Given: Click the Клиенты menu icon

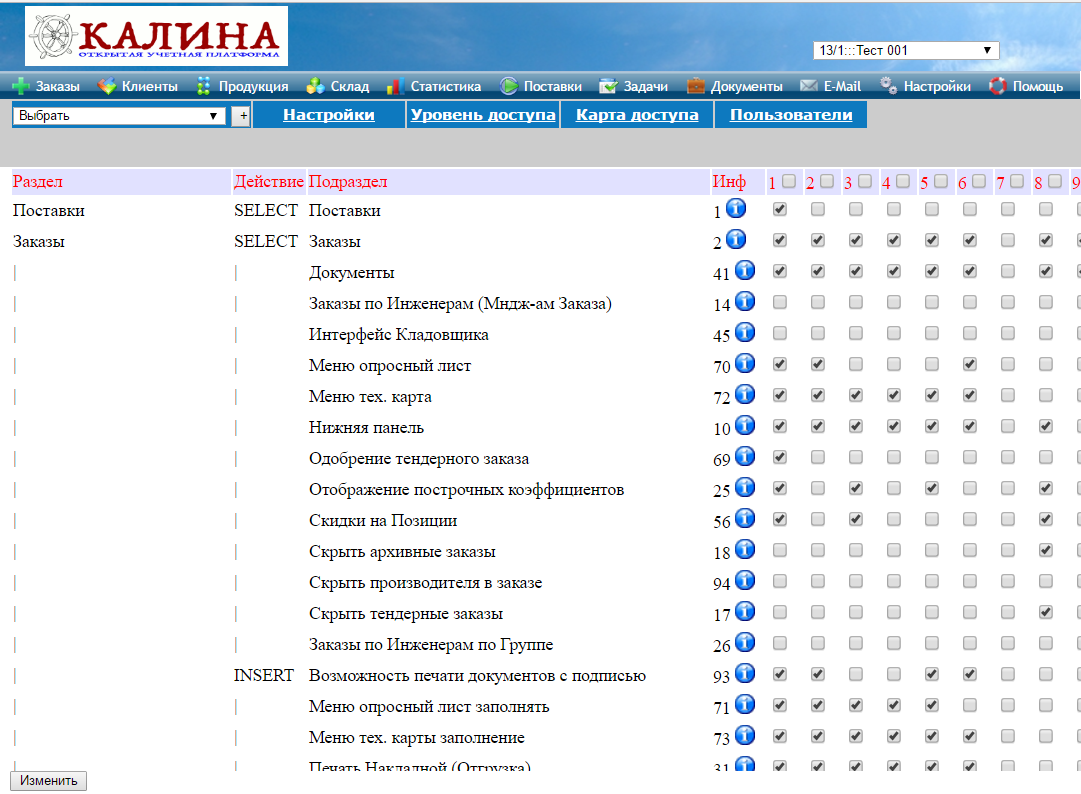Looking at the screenshot, I should [x=107, y=86].
